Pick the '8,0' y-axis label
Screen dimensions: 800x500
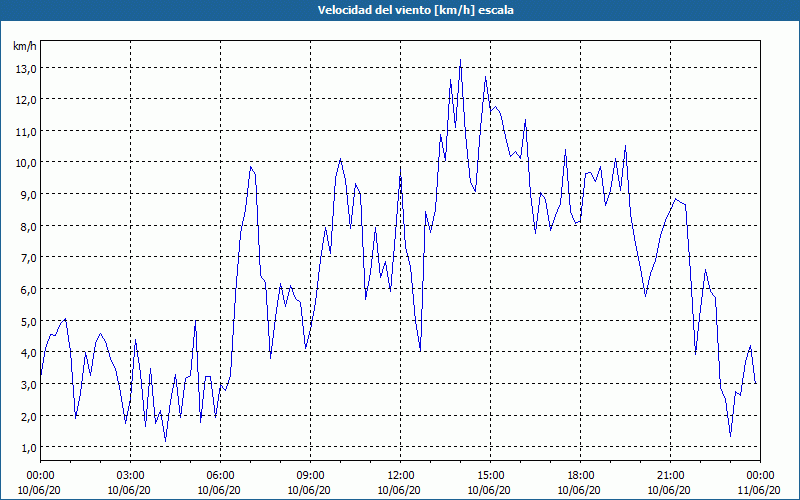point(29,227)
